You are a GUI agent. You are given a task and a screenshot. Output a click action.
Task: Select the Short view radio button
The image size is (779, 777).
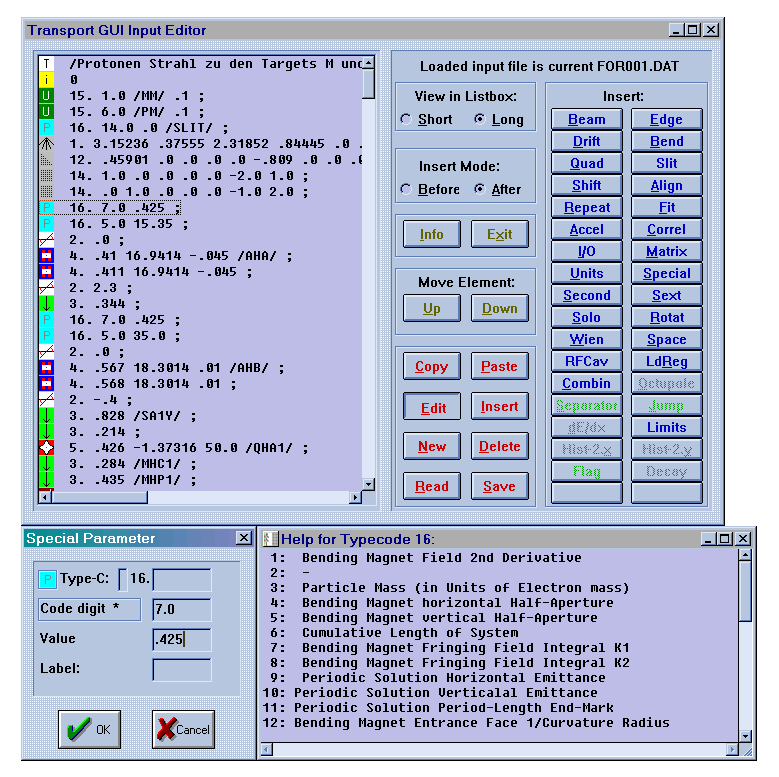(x=405, y=119)
